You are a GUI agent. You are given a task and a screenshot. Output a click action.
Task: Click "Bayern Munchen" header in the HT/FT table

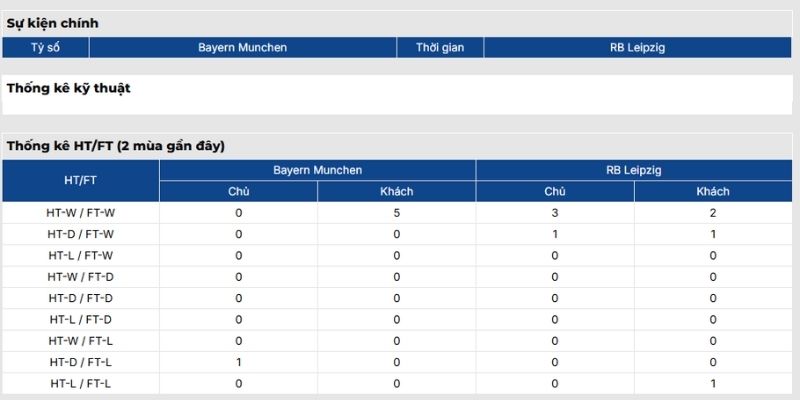click(317, 171)
